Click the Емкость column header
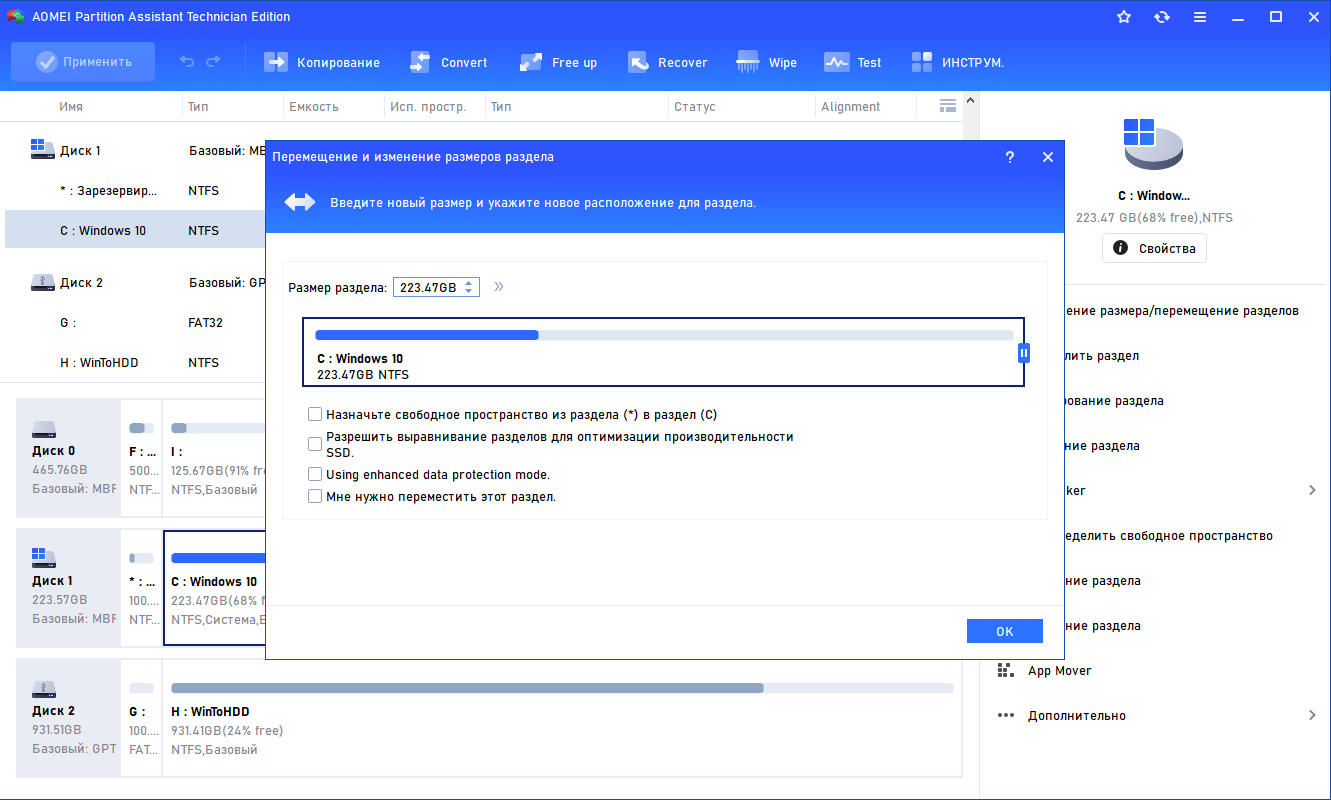The image size is (1331, 800). pos(314,107)
